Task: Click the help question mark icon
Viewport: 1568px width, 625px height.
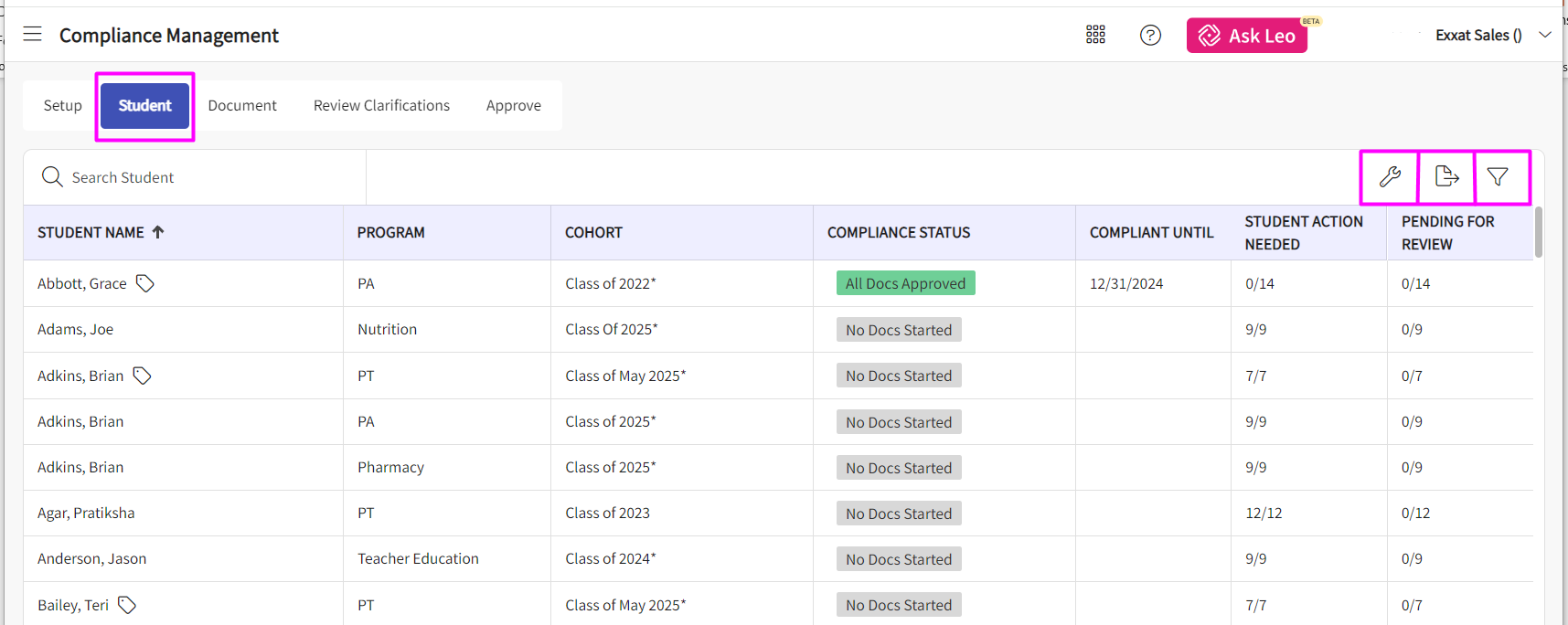Action: (1150, 35)
